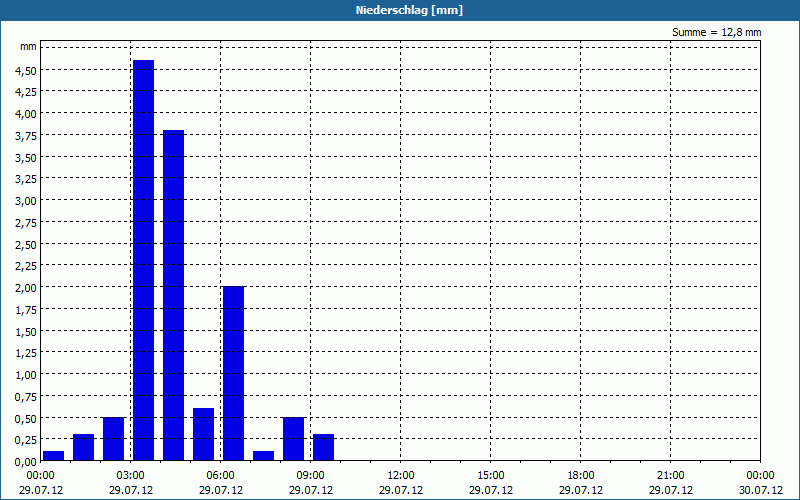Click the '4,00' y-axis label
The width and height of the screenshot is (800, 500).
point(26,114)
